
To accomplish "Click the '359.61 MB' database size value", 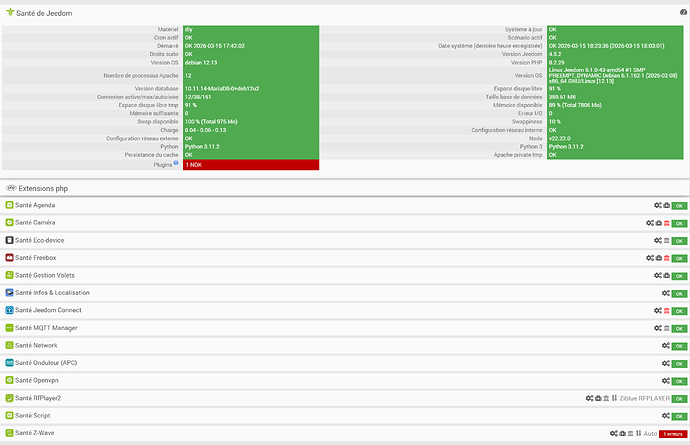I will pyautogui.click(x=562, y=97).
